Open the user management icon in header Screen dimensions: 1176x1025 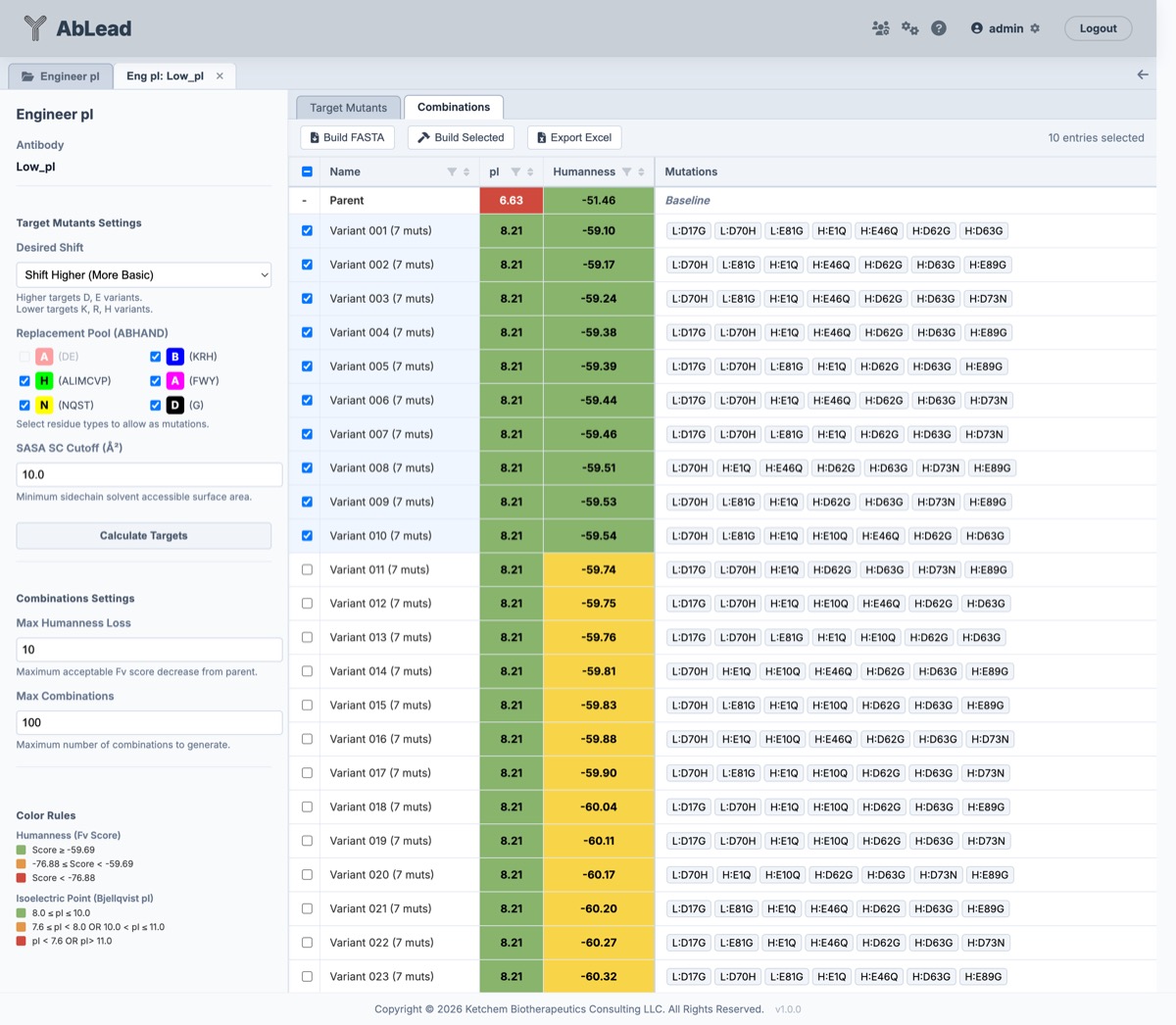point(880,28)
